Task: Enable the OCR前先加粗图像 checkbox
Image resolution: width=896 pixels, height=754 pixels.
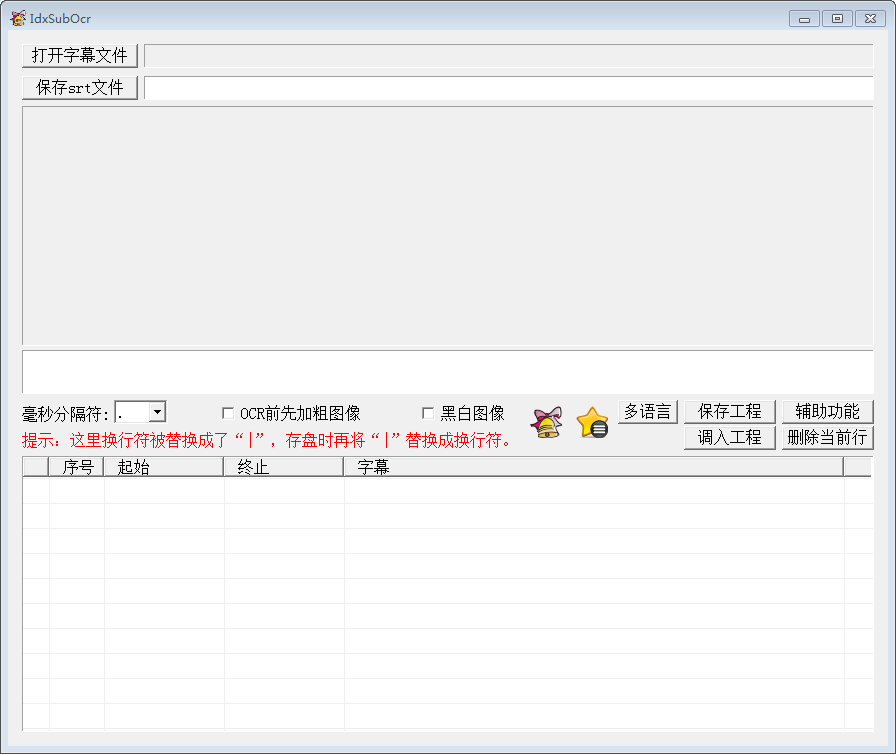Action: 228,413
